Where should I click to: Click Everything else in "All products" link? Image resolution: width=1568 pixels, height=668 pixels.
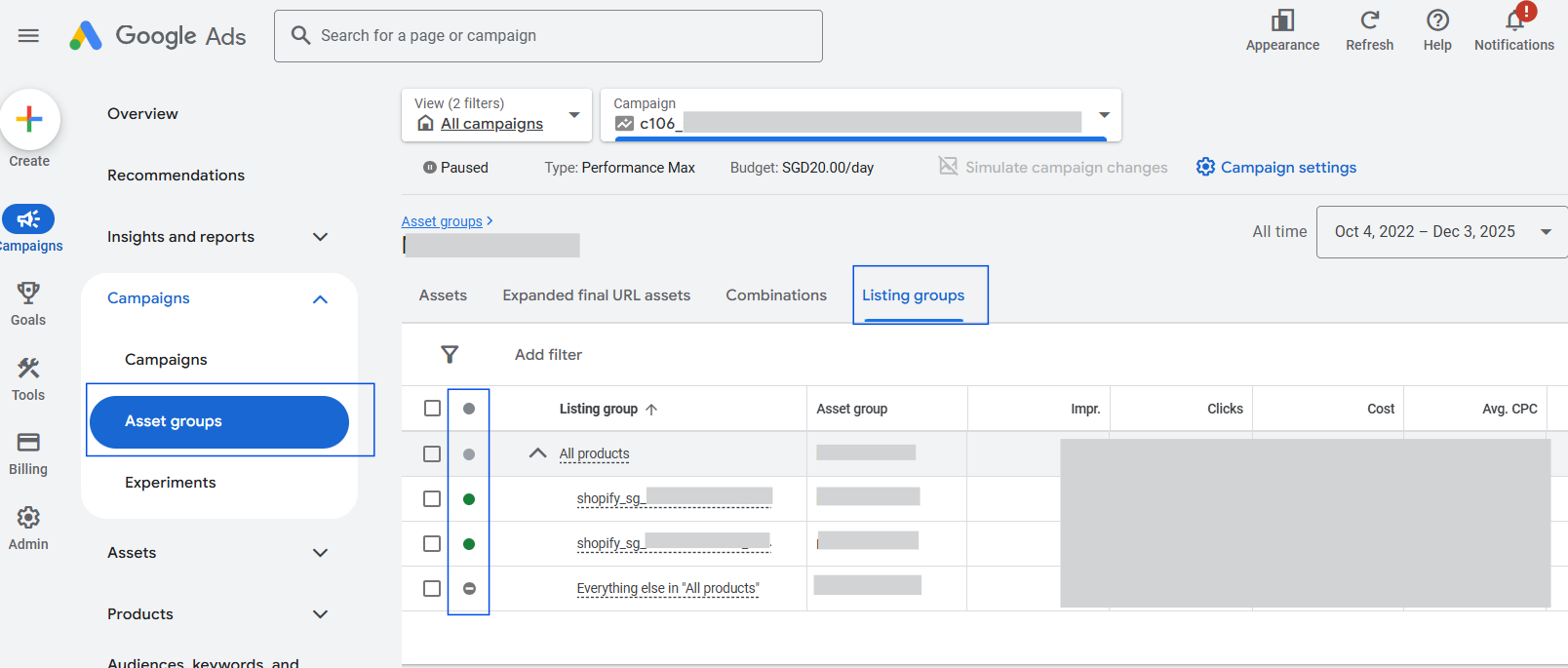click(x=668, y=588)
